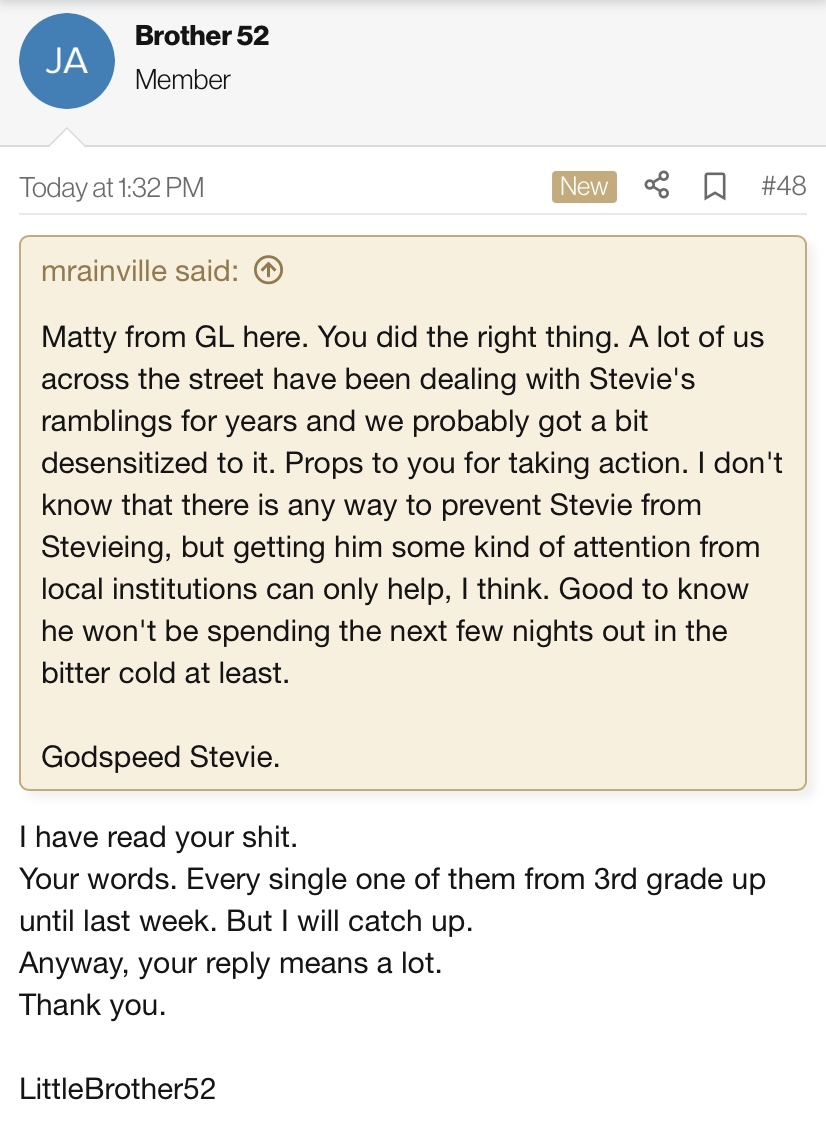Click the reply line "until last week. But I will catch up."
The height and width of the screenshot is (1129, 826).
[x=245, y=921]
